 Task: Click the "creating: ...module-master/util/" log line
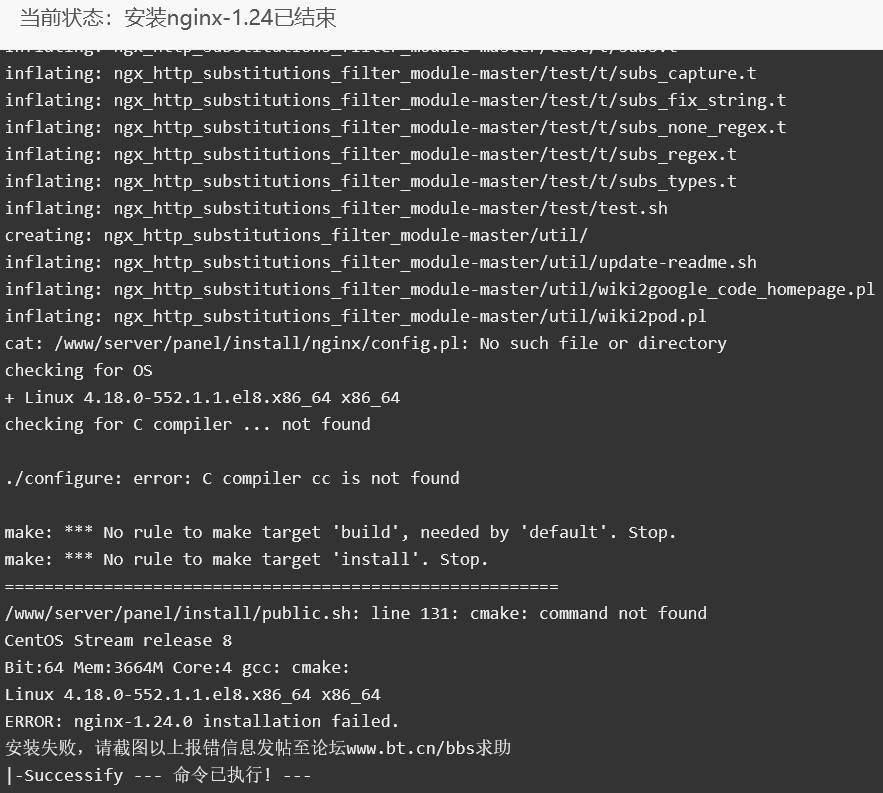[x=296, y=235]
